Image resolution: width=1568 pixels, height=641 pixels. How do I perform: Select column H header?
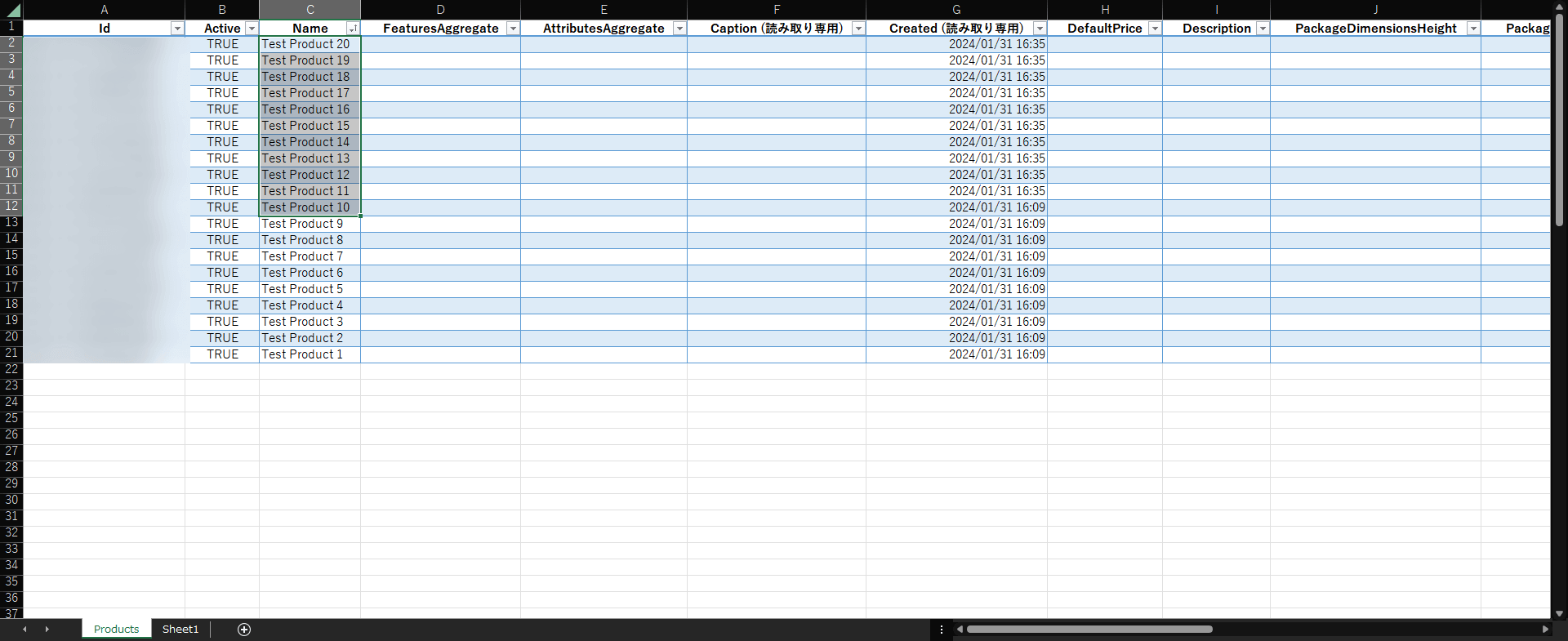coord(1105,10)
